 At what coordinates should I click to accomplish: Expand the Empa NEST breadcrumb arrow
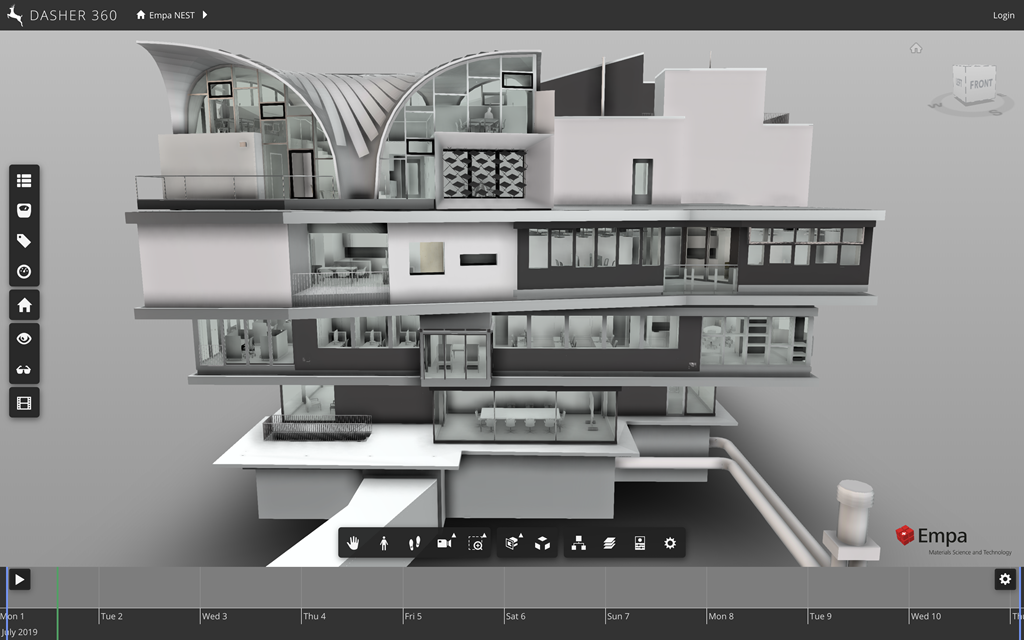pyautogui.click(x=205, y=15)
